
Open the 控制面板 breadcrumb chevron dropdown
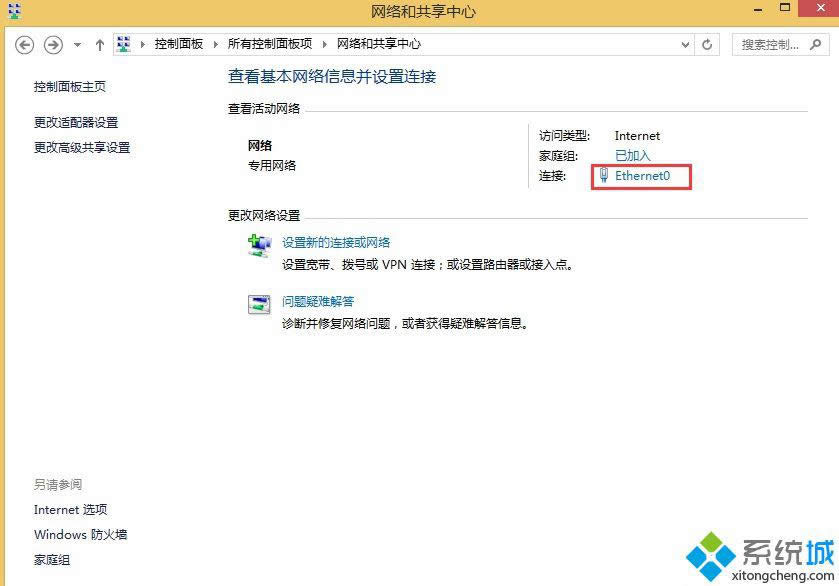tap(215, 44)
